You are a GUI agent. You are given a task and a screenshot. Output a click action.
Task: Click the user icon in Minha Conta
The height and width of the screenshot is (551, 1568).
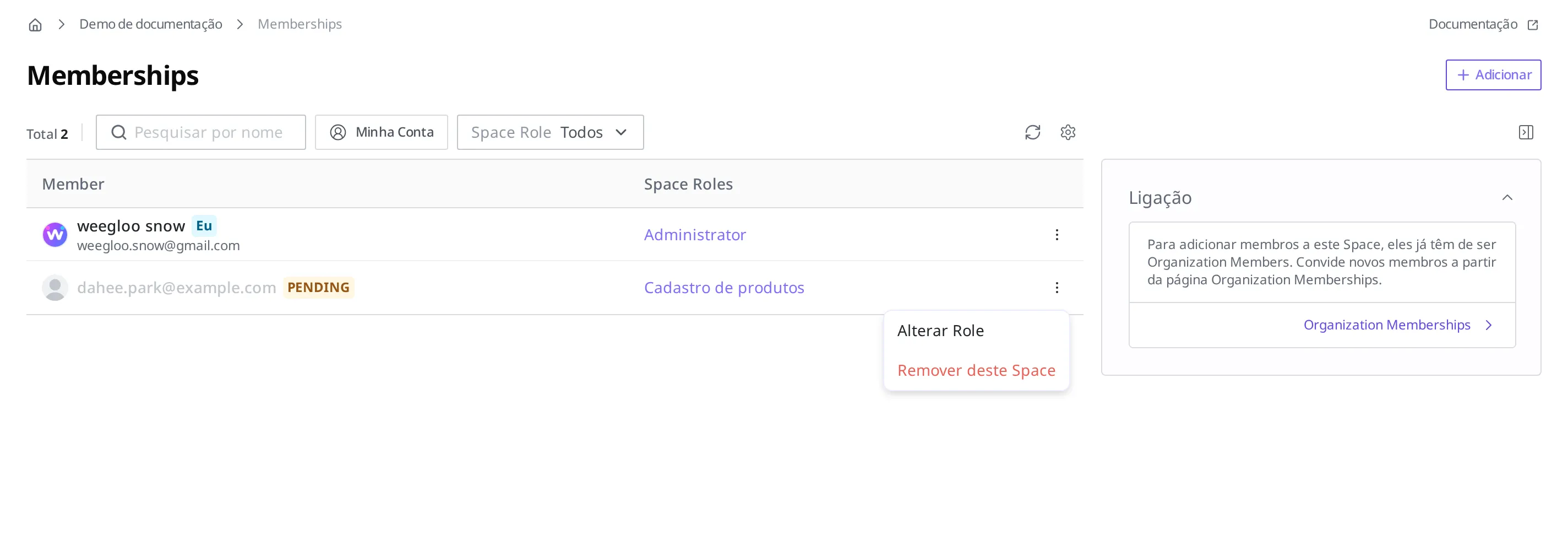[x=338, y=132]
